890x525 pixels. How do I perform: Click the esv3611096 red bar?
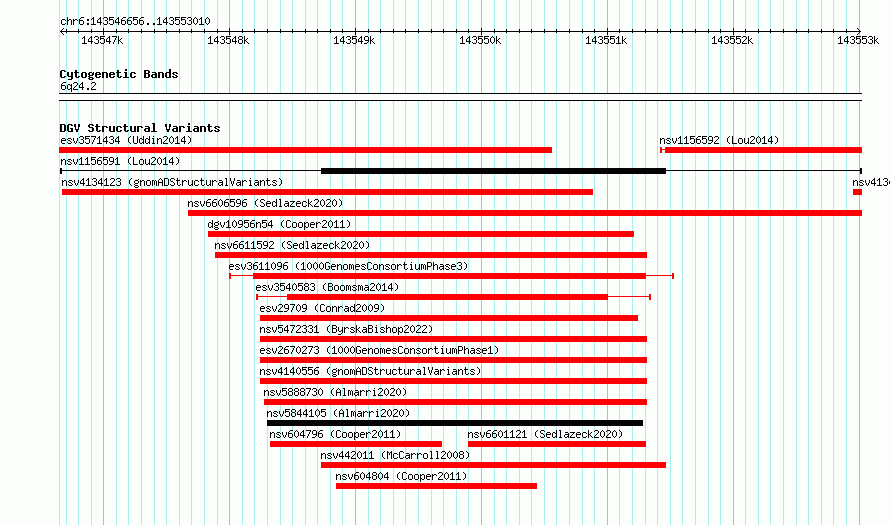[450, 276]
